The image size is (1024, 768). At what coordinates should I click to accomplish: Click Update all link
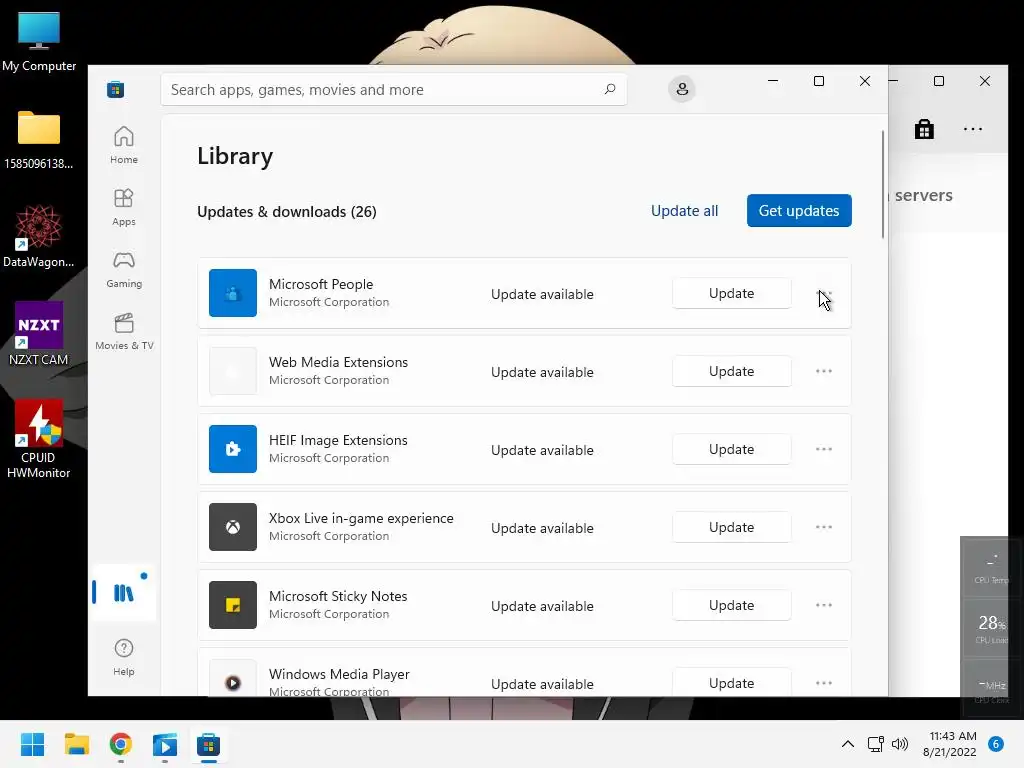(x=684, y=211)
